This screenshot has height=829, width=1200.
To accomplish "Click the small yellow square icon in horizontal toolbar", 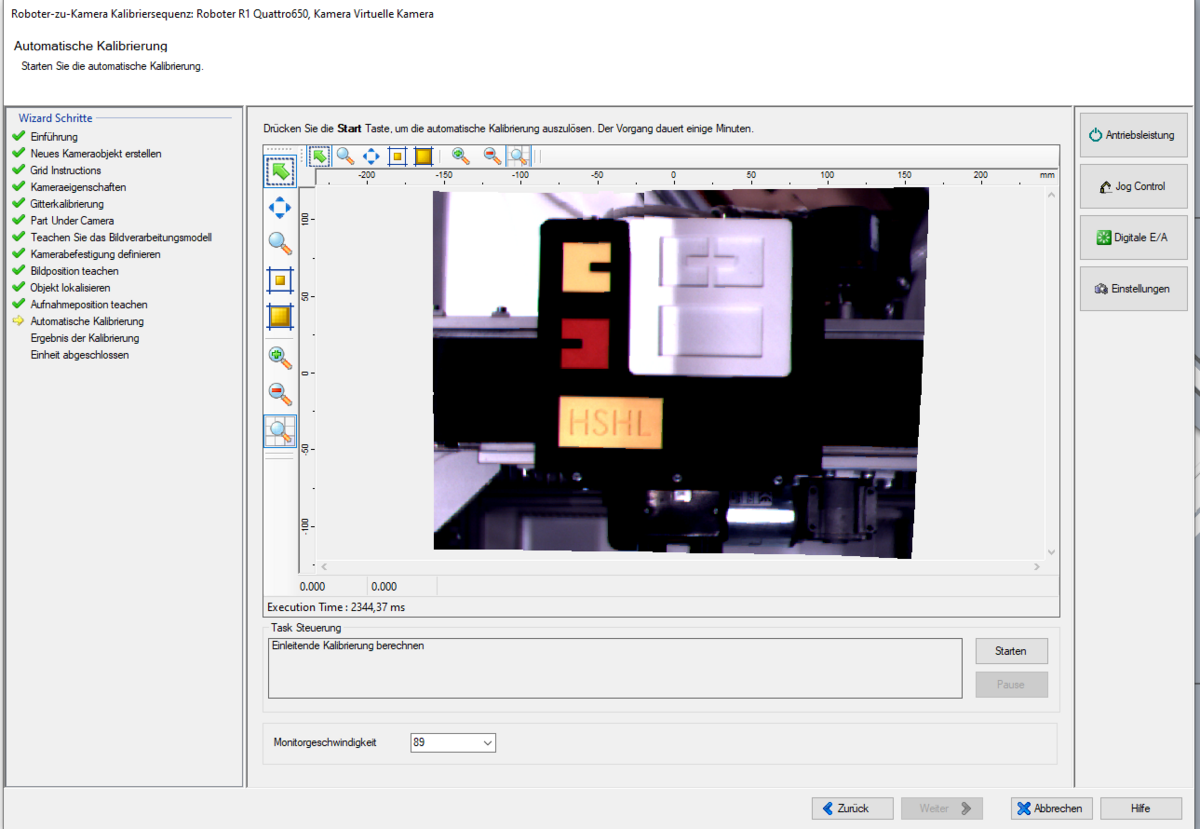I will [397, 156].
